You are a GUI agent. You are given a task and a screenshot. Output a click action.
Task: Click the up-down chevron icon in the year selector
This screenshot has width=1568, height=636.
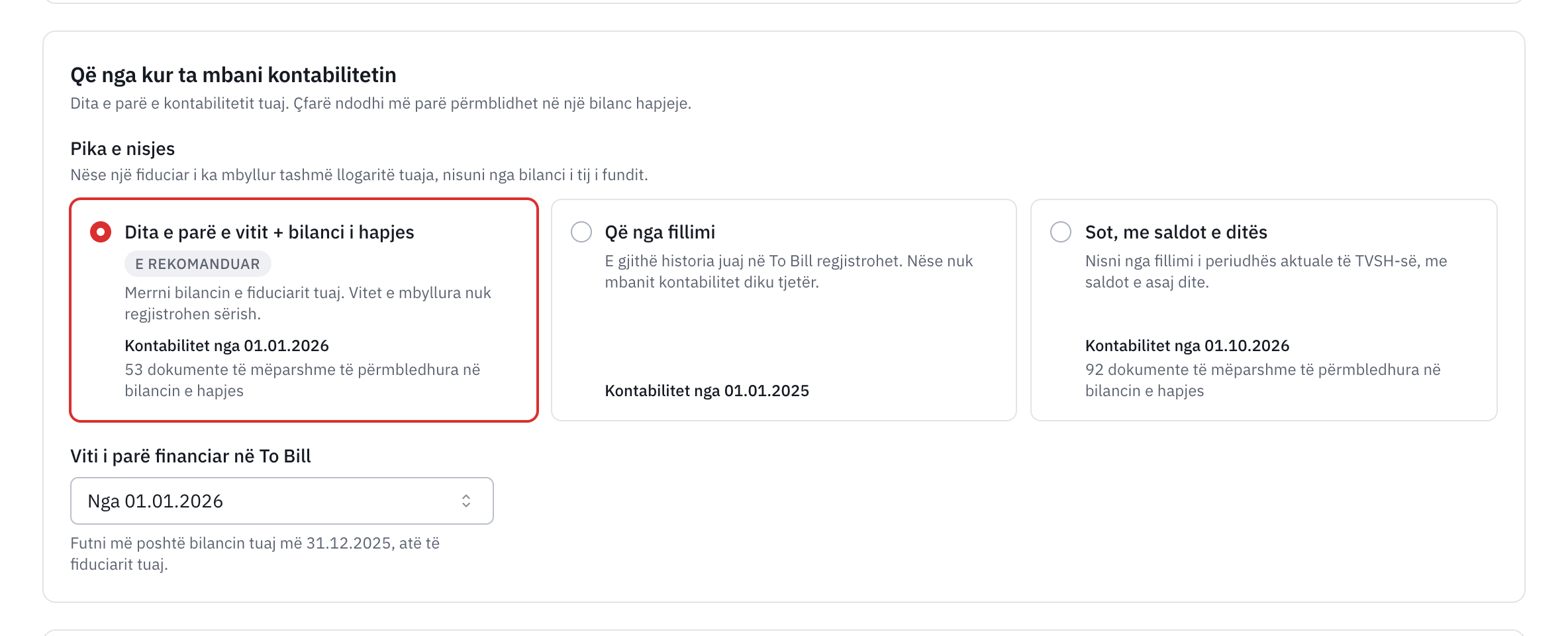click(x=466, y=501)
